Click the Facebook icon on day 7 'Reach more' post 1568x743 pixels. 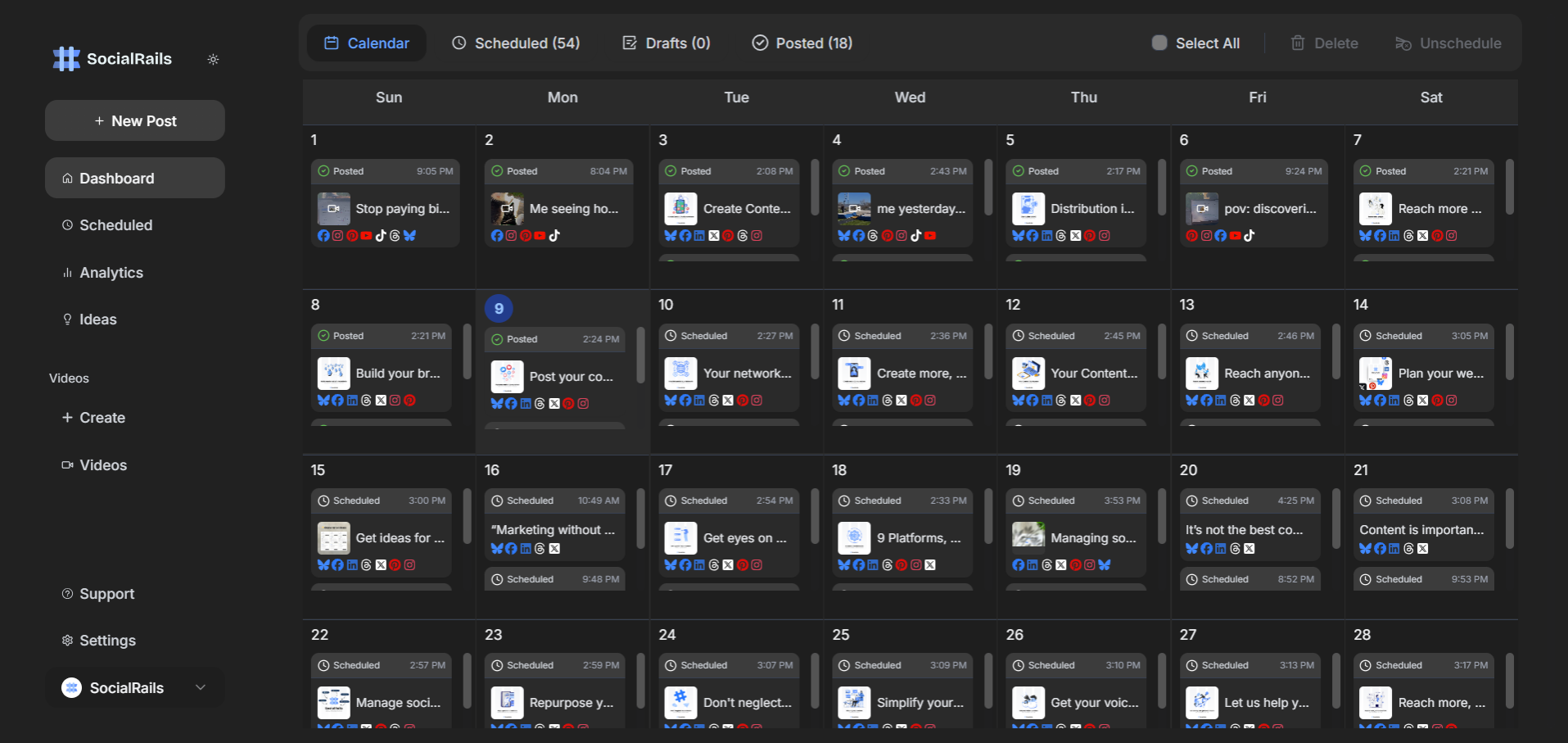pyautogui.click(x=1380, y=236)
